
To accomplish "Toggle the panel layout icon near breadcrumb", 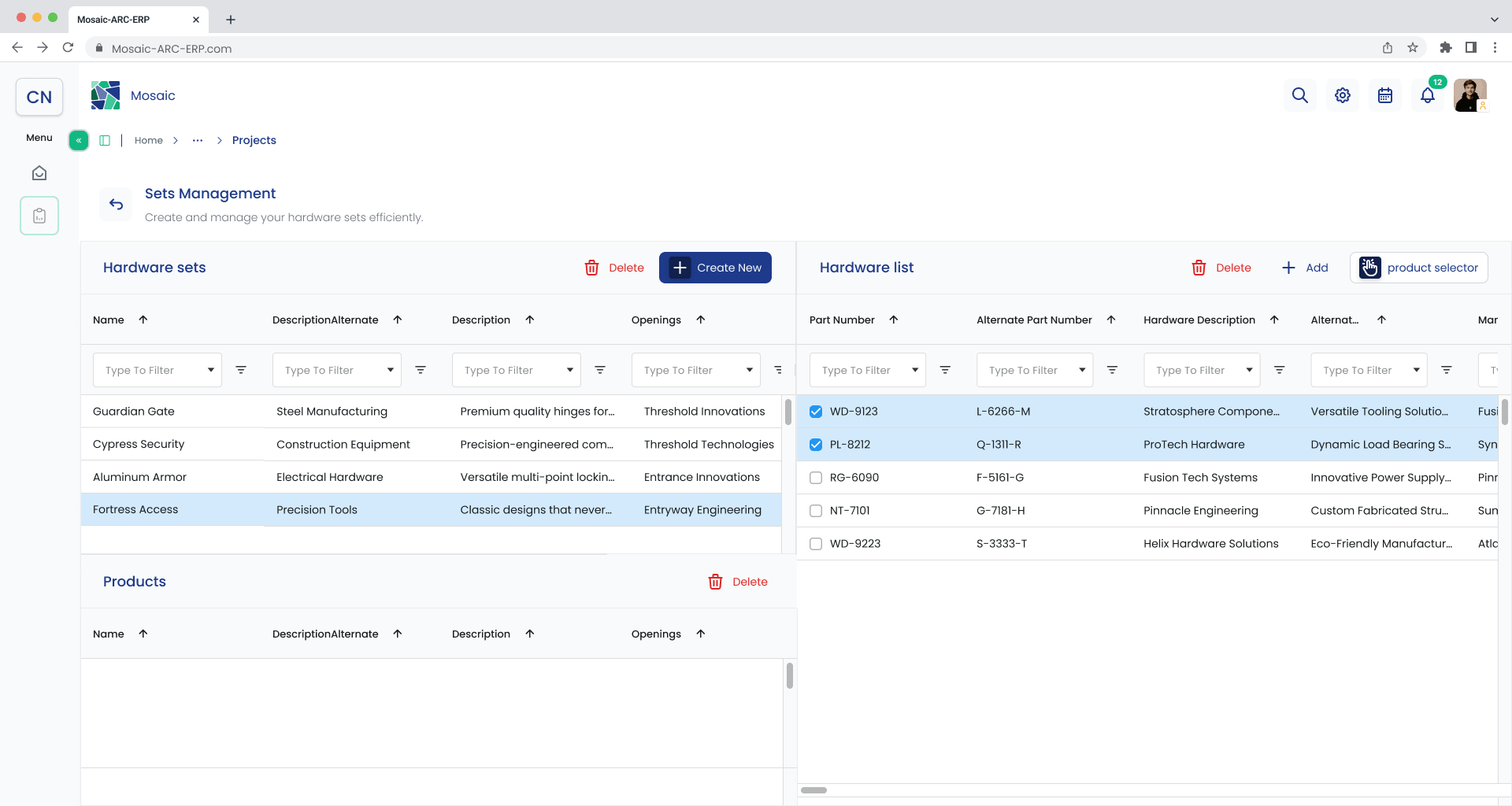I will click(105, 140).
